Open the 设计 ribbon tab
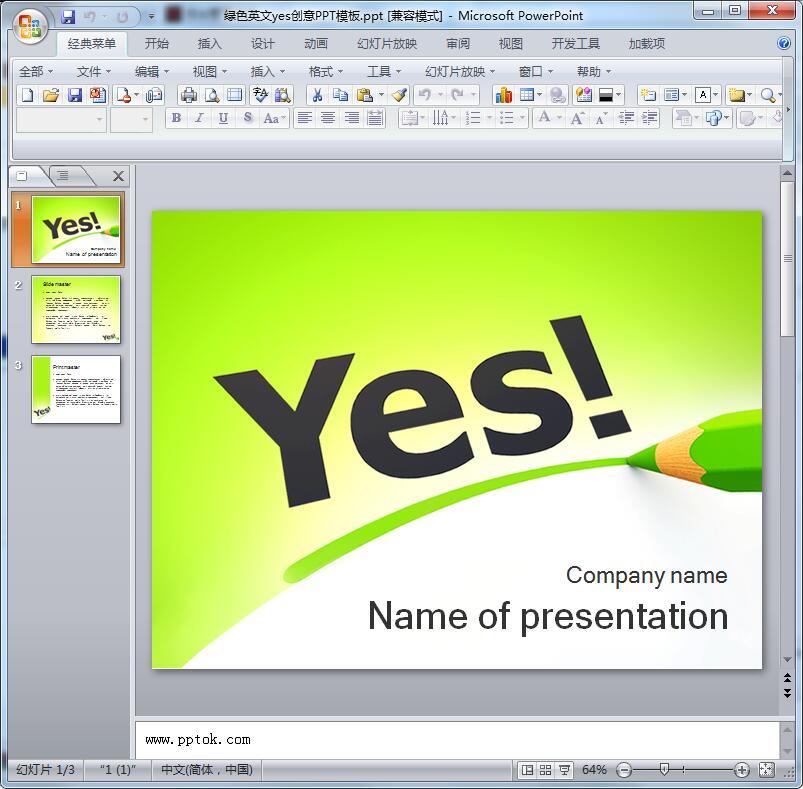 [263, 44]
